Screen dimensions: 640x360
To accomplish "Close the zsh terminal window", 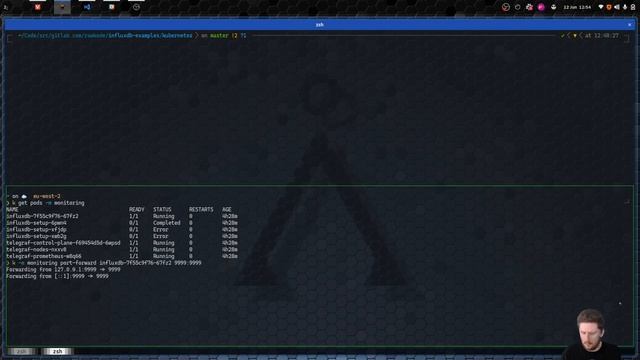I will tap(629, 25).
